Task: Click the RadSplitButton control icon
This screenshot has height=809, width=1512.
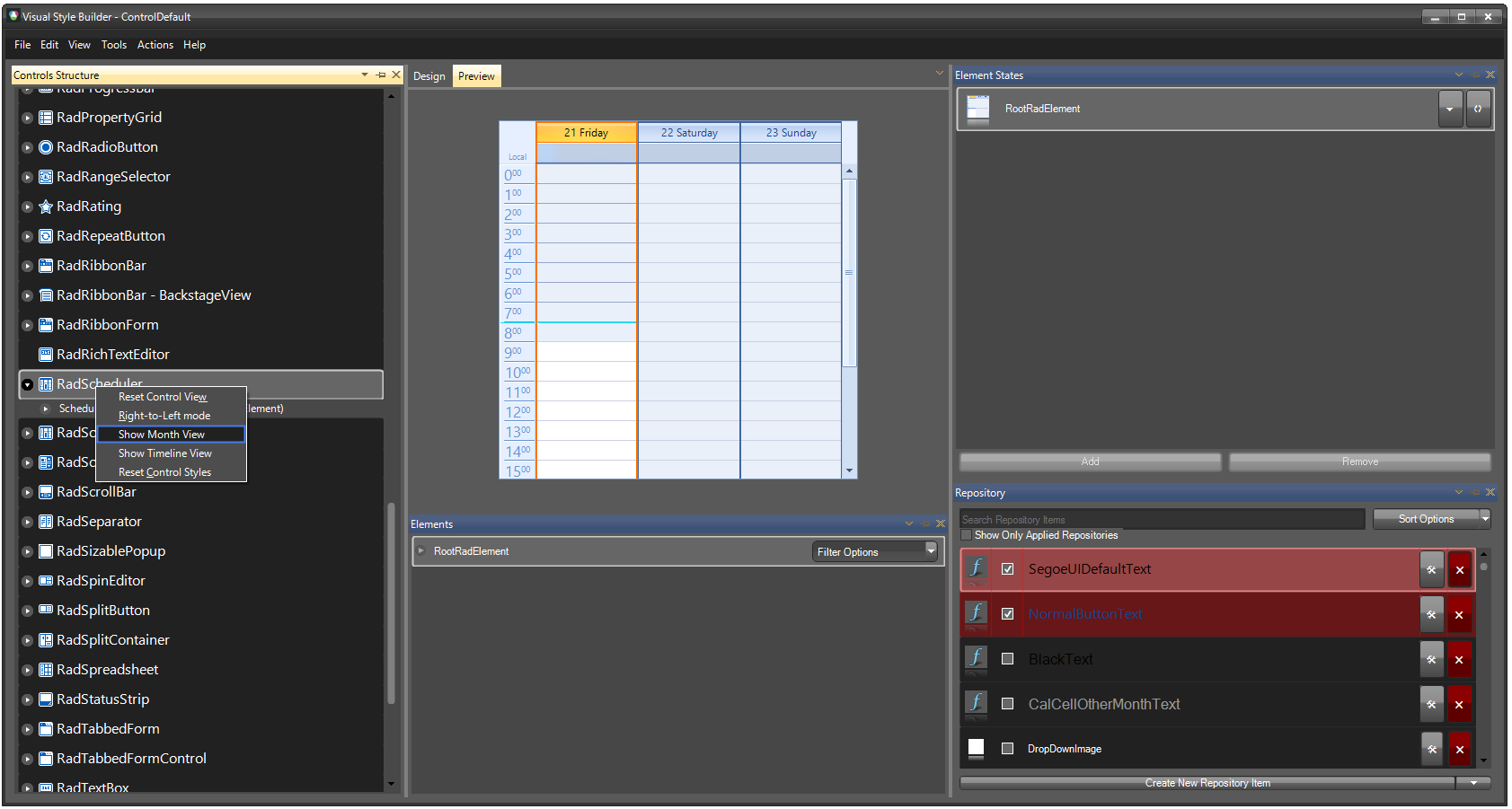Action: (46, 611)
